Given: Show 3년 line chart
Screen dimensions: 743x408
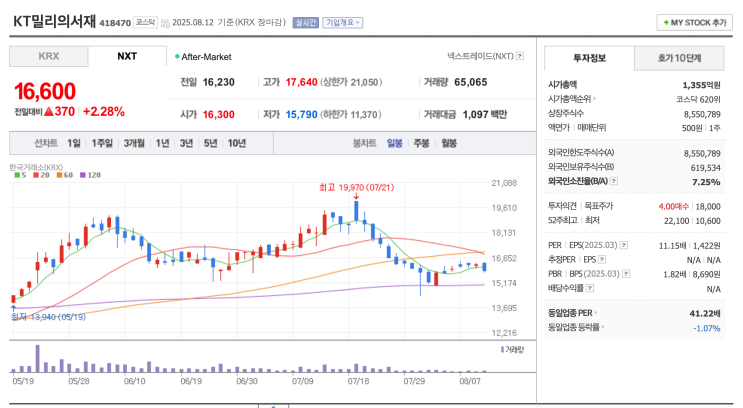Looking at the screenshot, I should pos(186,143).
